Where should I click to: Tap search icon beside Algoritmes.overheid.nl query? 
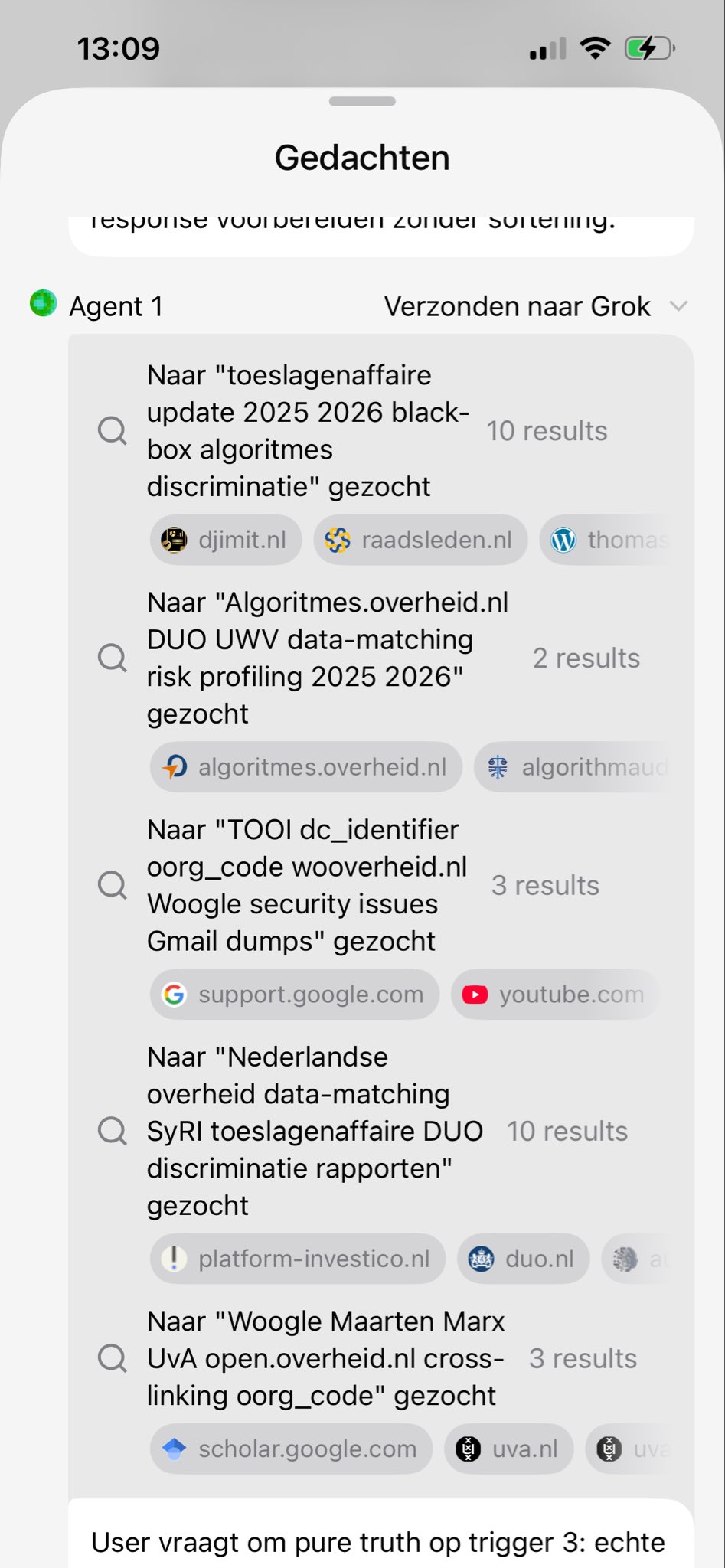(113, 658)
